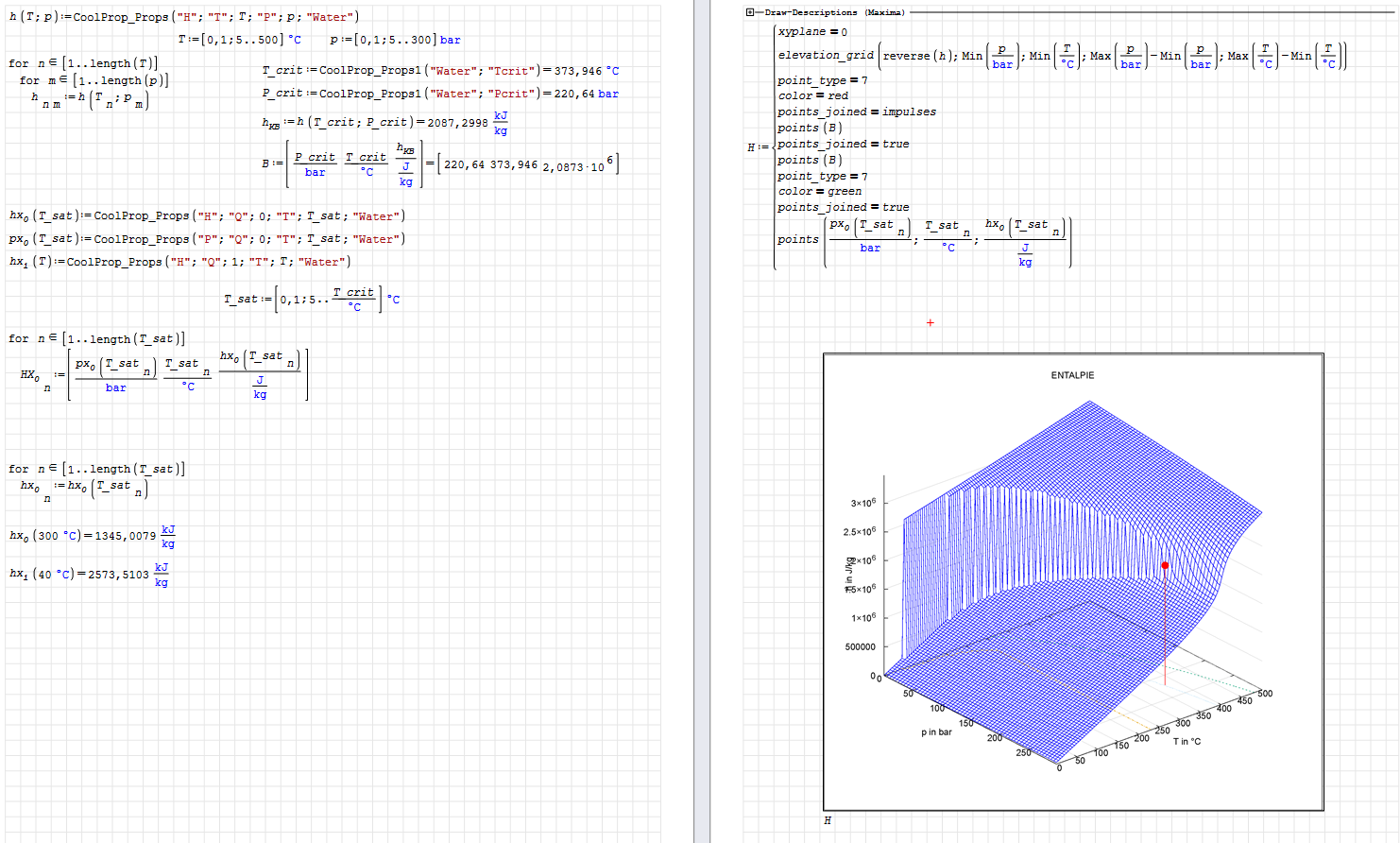Click the hx0(300 °C) result 1345,0079

tap(125, 536)
